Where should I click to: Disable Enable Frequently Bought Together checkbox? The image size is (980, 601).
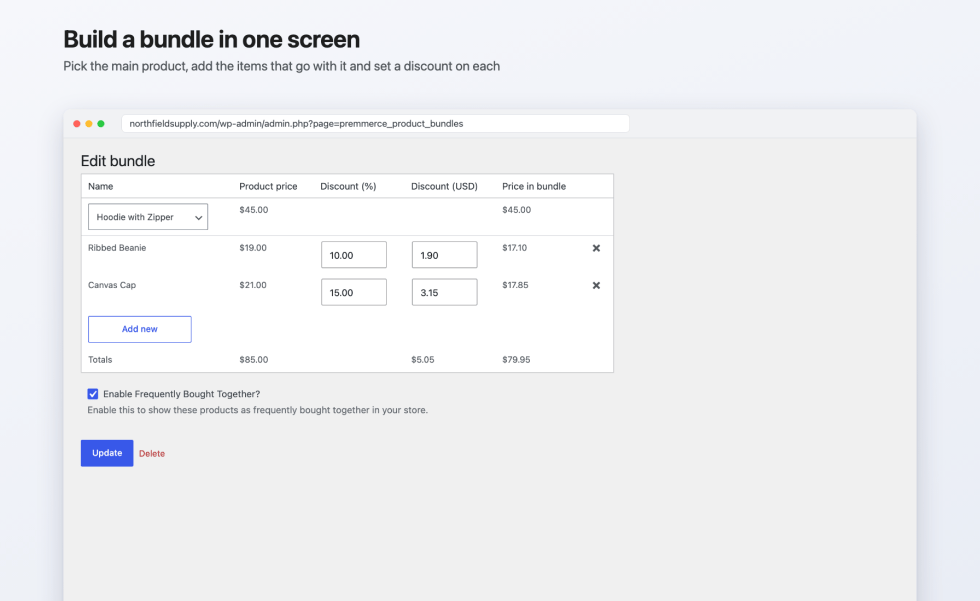point(92,394)
